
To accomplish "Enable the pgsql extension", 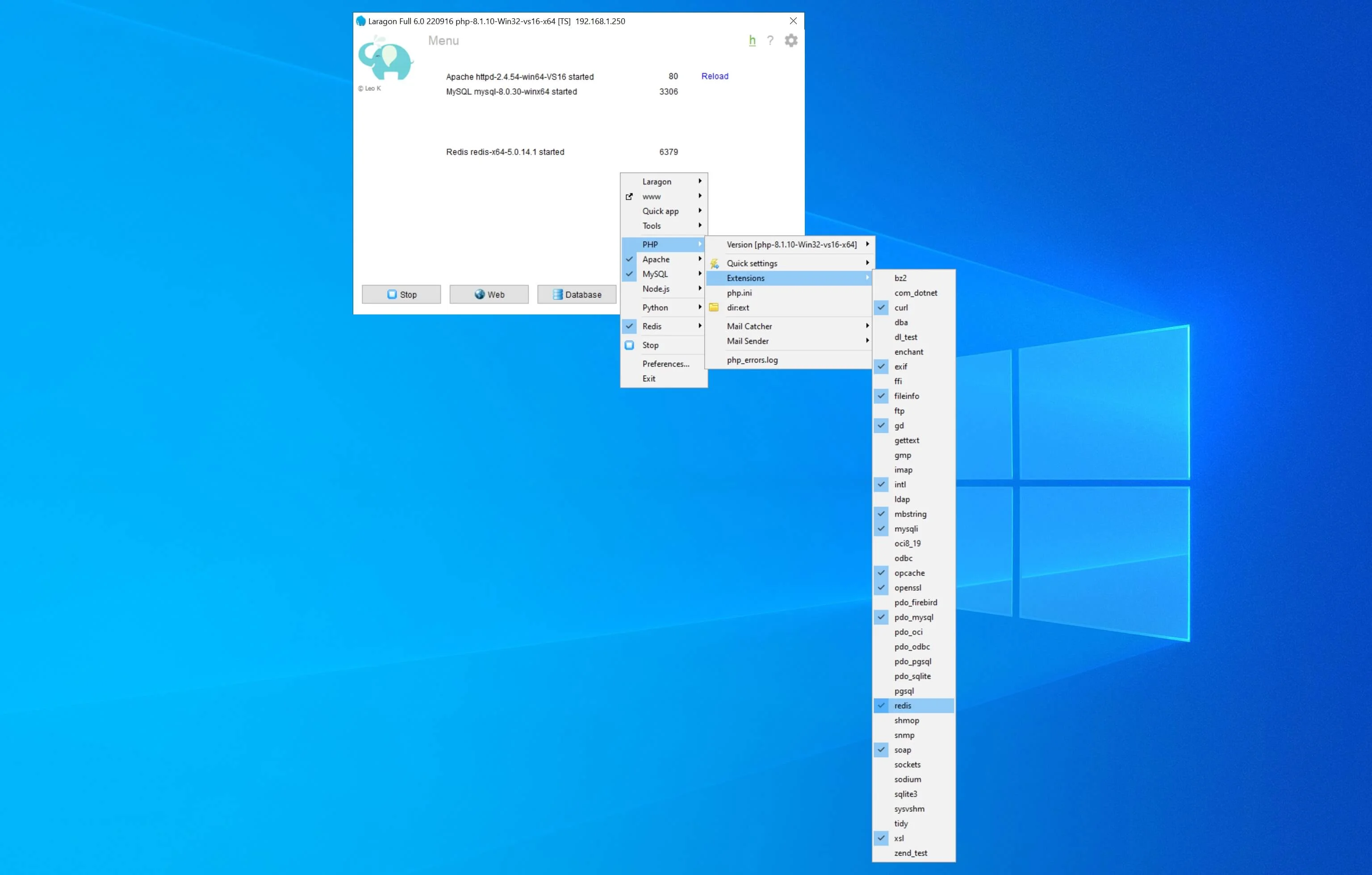I will (x=914, y=691).
